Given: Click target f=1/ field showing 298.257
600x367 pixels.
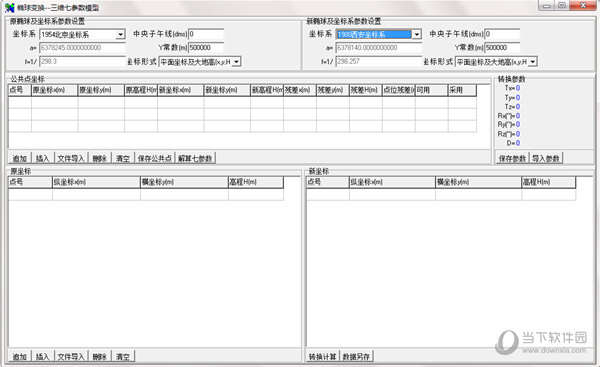Looking at the screenshot, I should 378,61.
